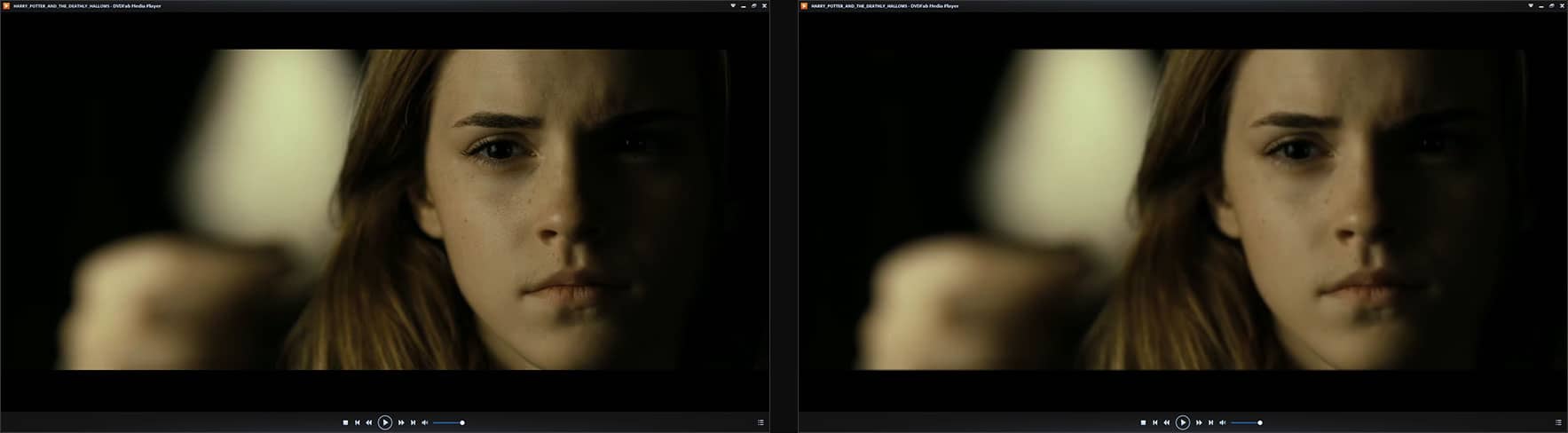Fast forward the video in right player
1568x433 pixels.
pyautogui.click(x=1199, y=422)
